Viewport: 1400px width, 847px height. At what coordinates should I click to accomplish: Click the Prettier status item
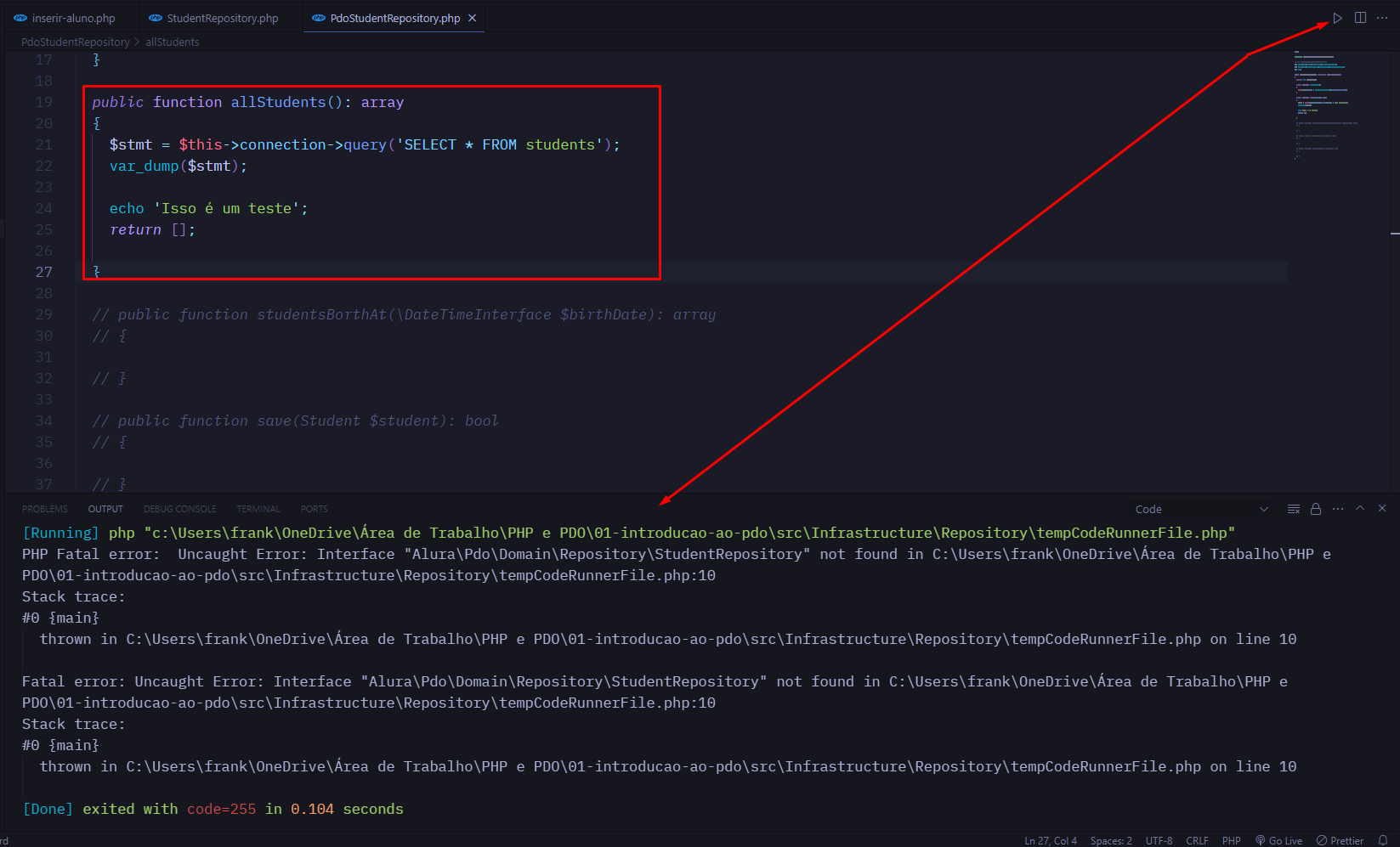click(x=1340, y=840)
